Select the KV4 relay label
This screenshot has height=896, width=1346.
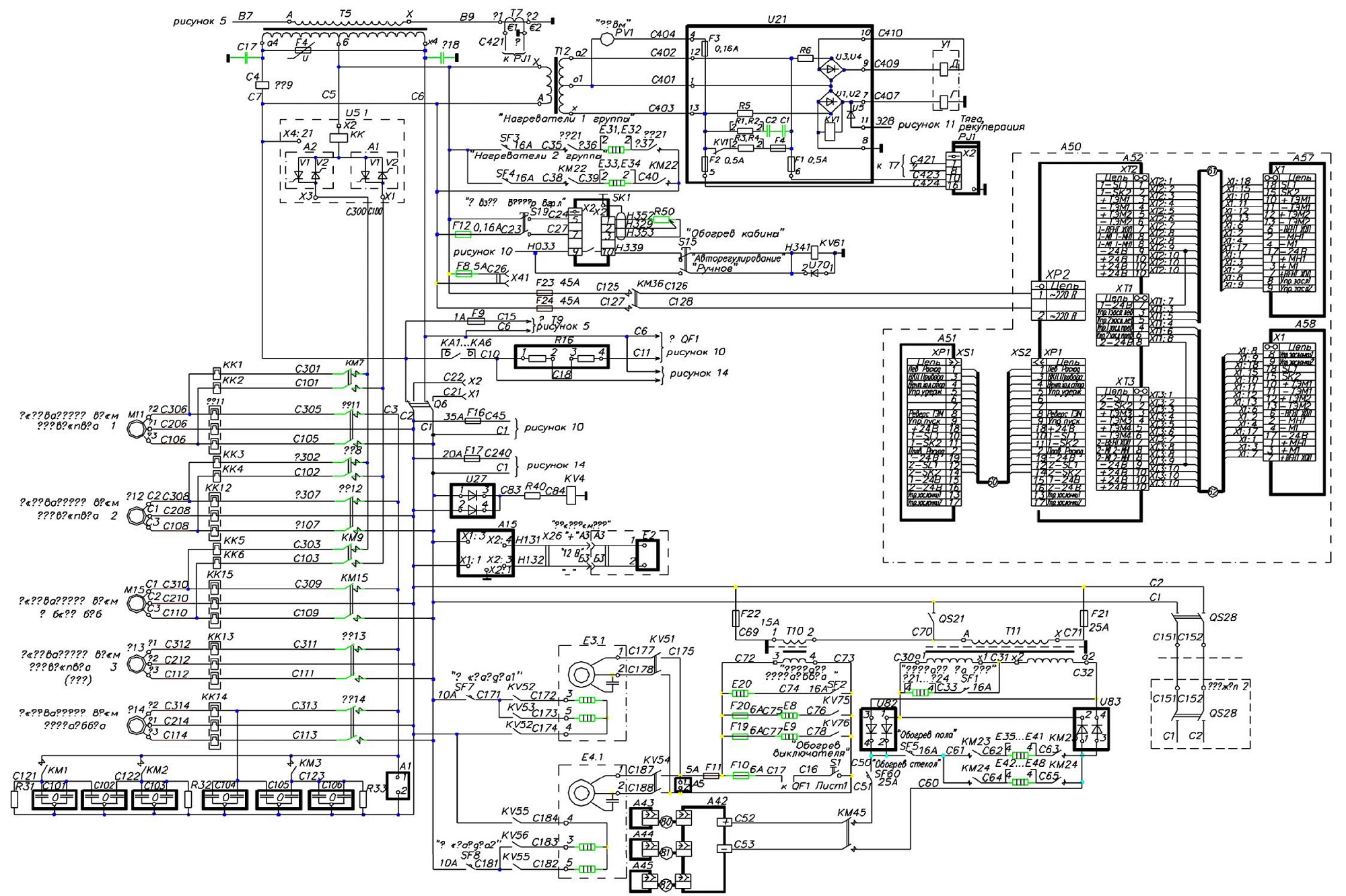pos(574,479)
